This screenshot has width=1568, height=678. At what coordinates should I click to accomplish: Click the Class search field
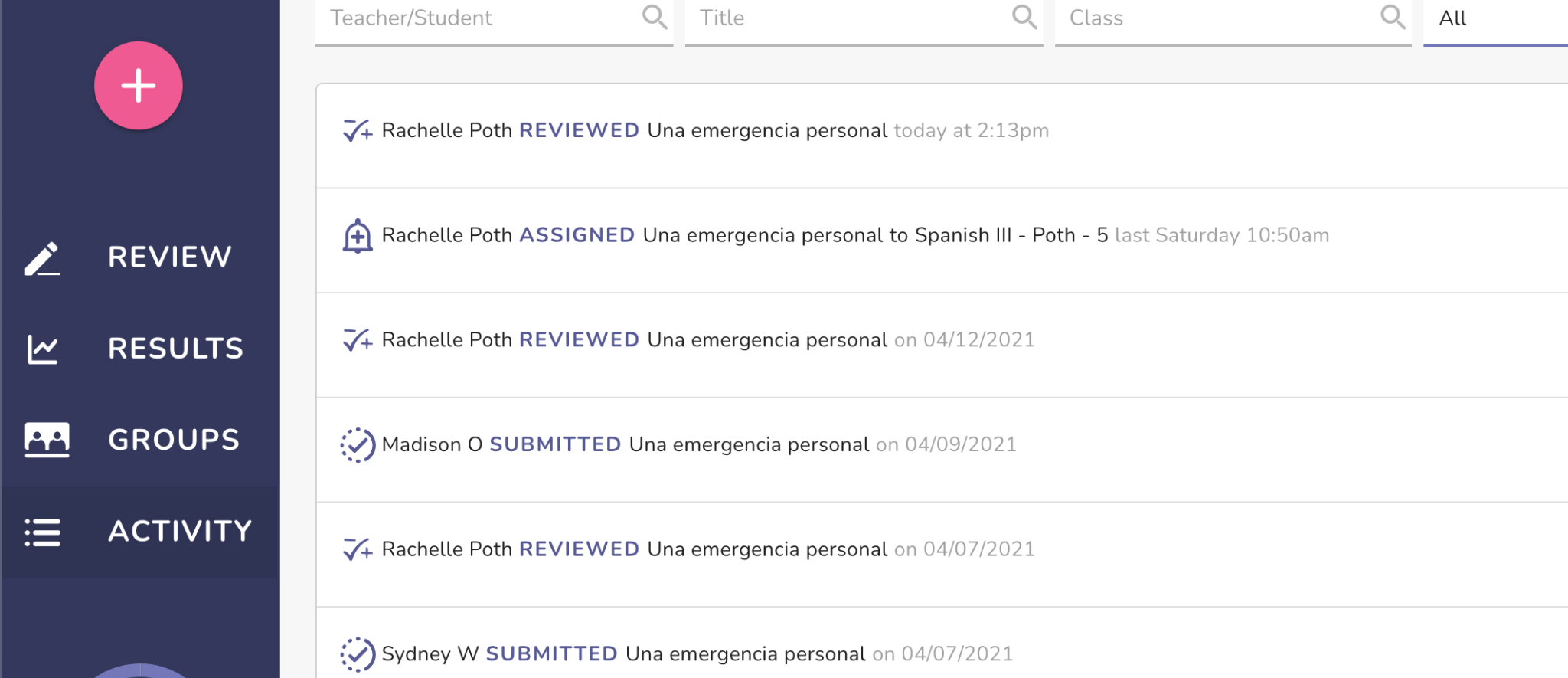pos(1217,18)
